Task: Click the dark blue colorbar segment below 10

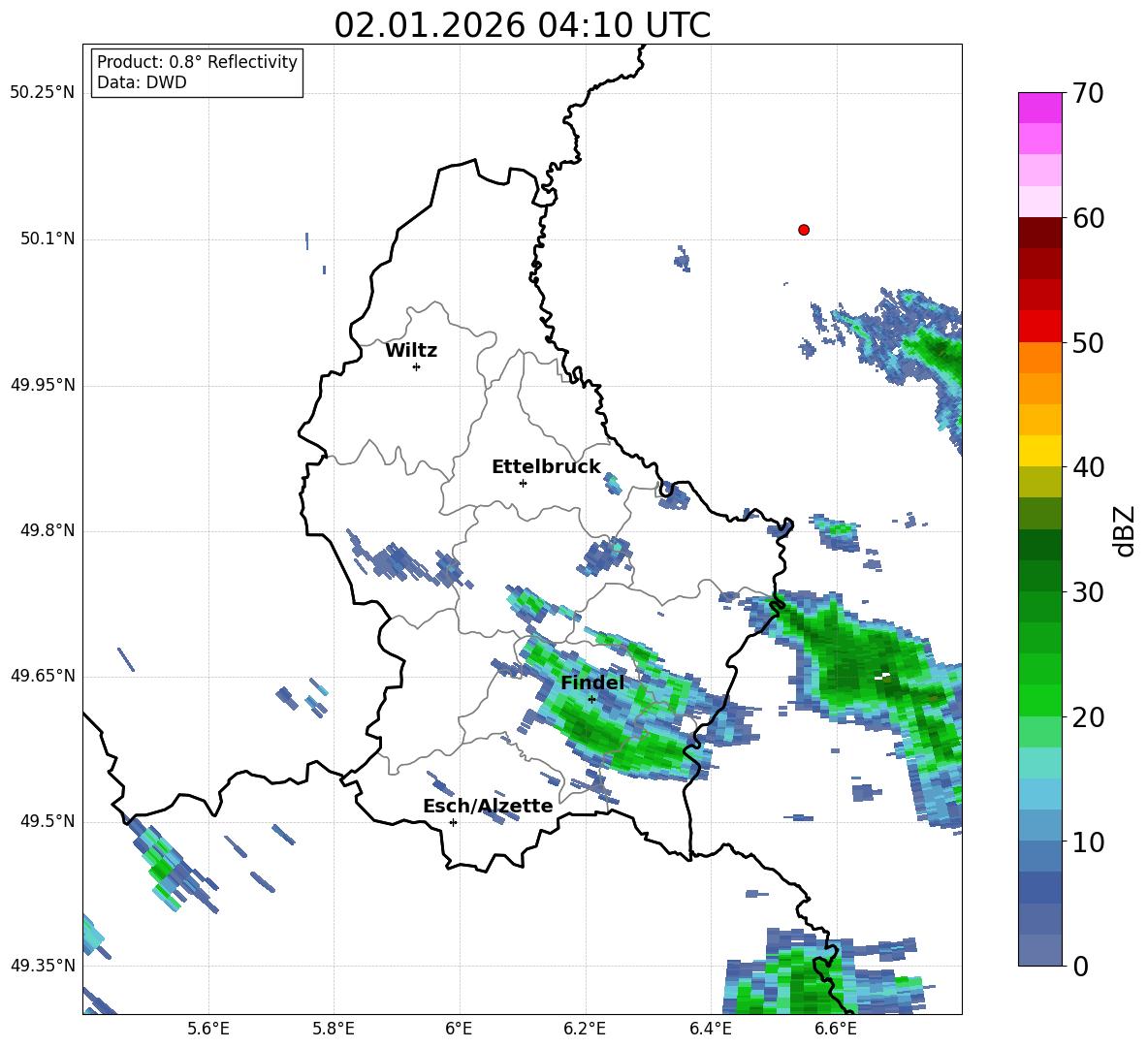Action: click(1039, 888)
